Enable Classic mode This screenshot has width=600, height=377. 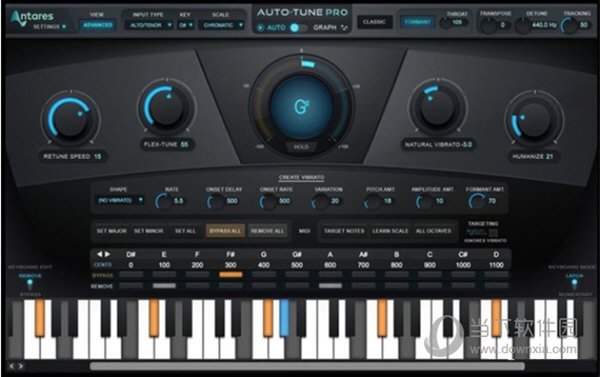tap(375, 22)
